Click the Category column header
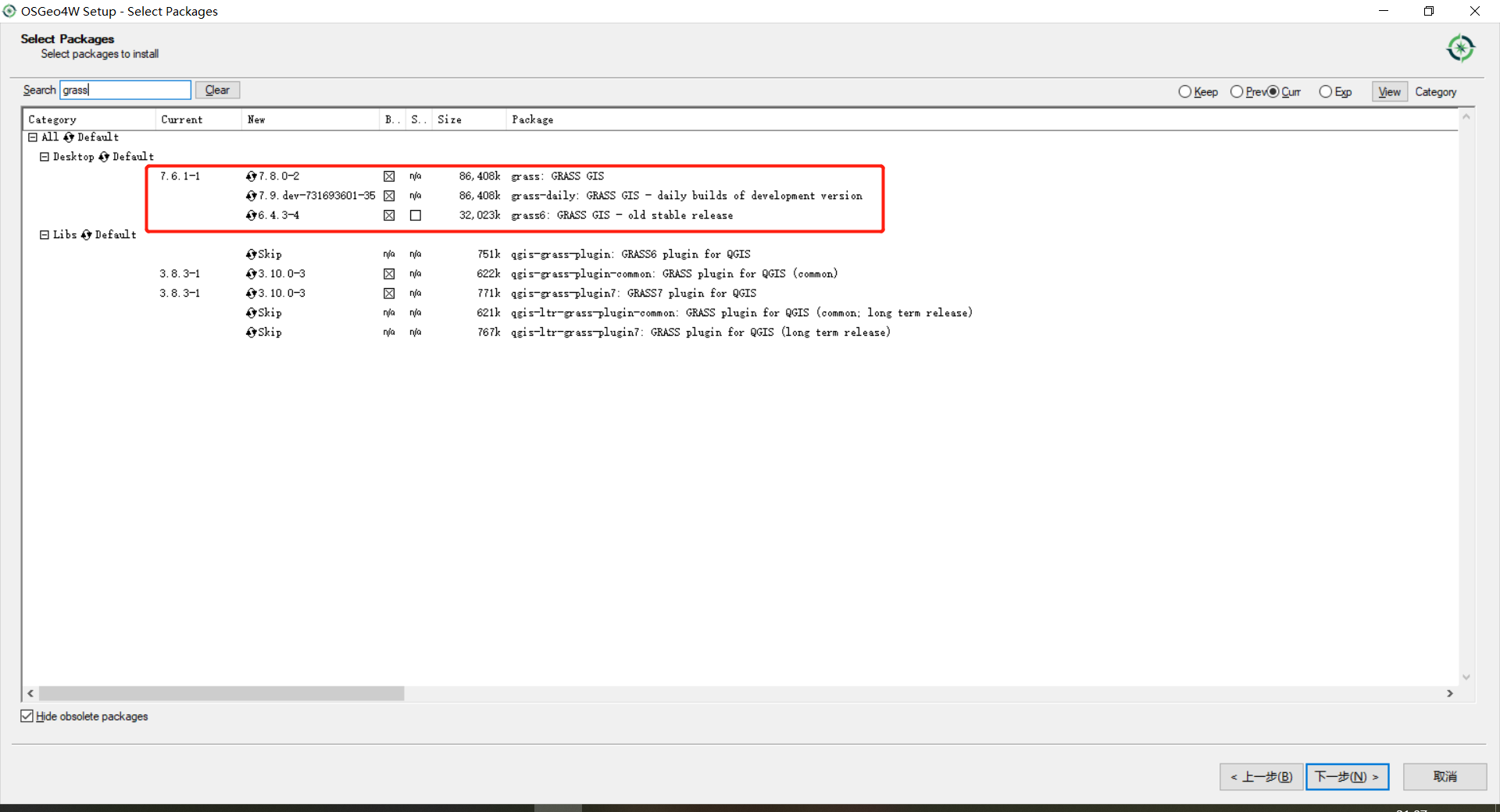The width and height of the screenshot is (1500, 812). [89, 119]
